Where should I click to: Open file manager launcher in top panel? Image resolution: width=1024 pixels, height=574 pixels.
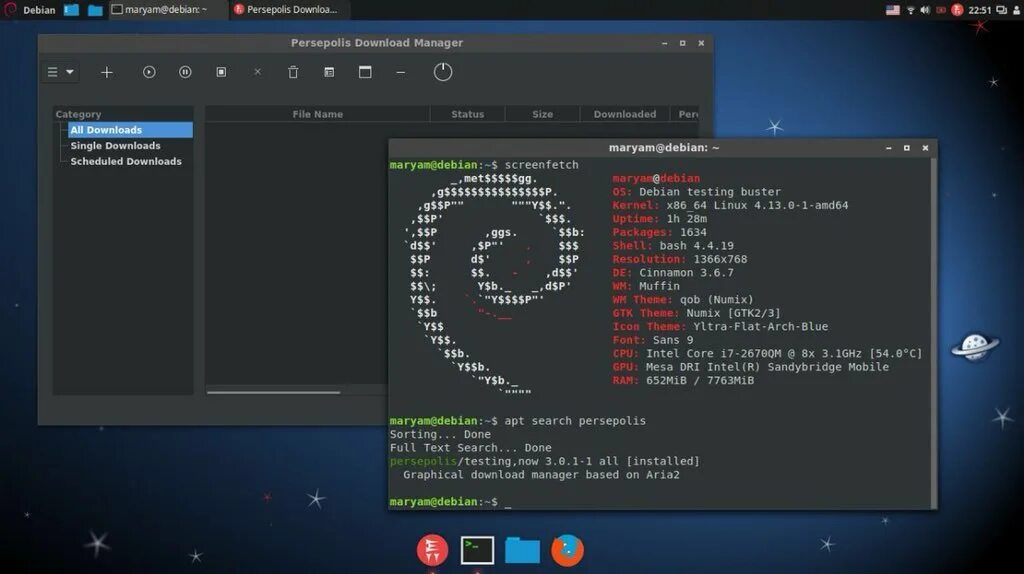[95, 10]
